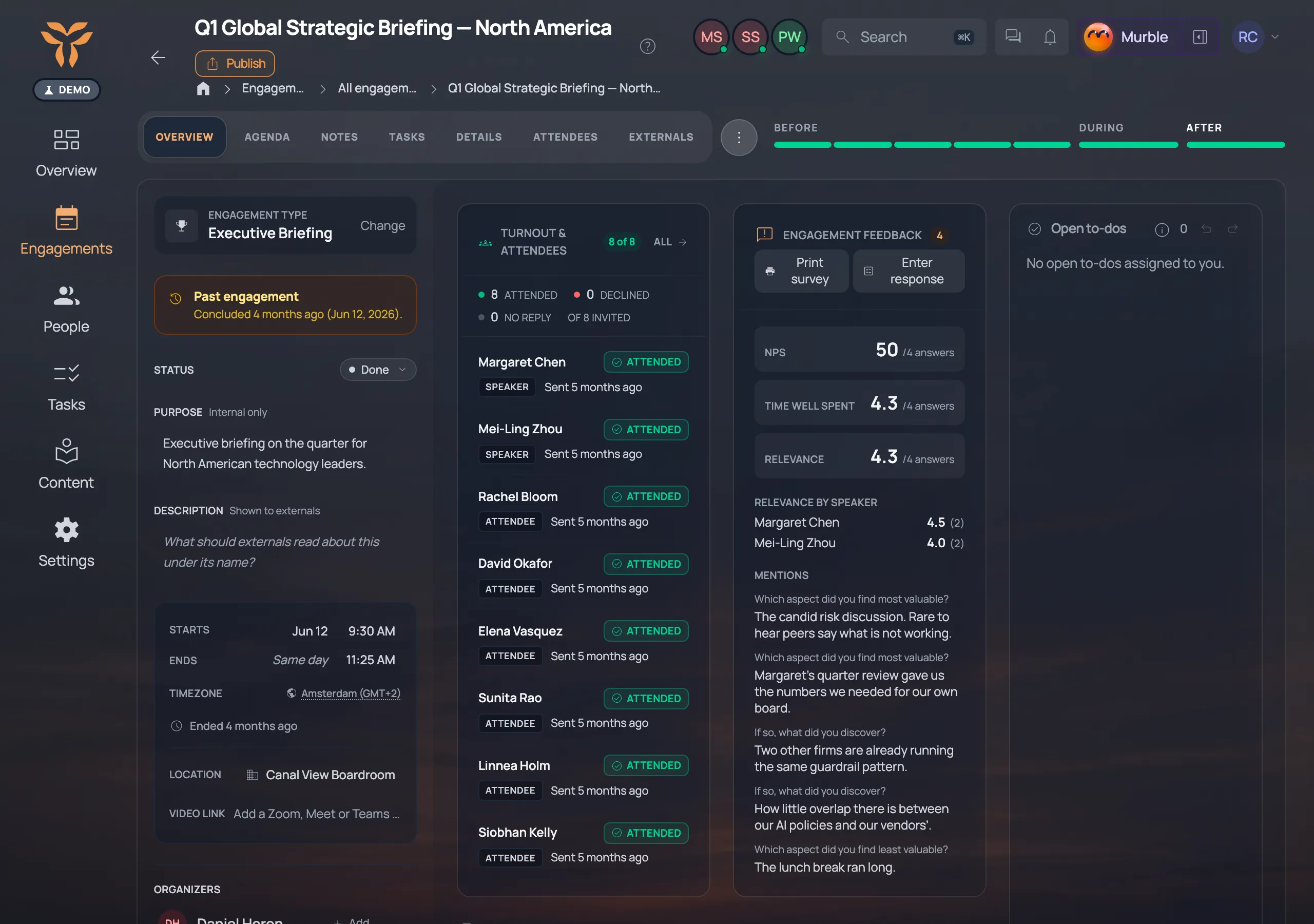
Task: Open the Status dropdown showing Done
Action: (378, 370)
